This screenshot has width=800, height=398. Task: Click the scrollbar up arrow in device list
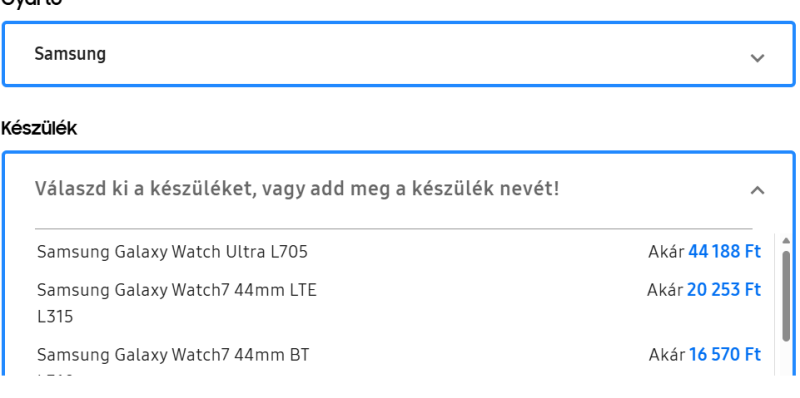point(786,241)
